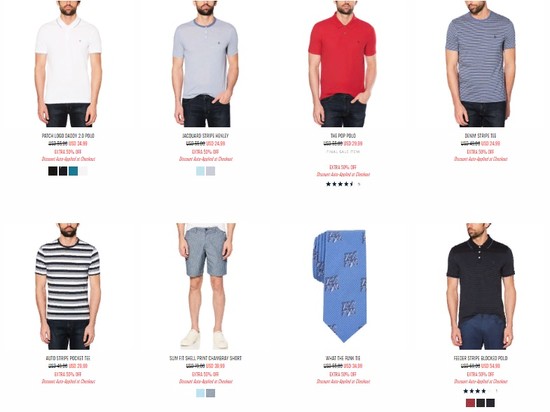
Task: Open the Jacquard Stripe Henley product photo
Action: 206,63
